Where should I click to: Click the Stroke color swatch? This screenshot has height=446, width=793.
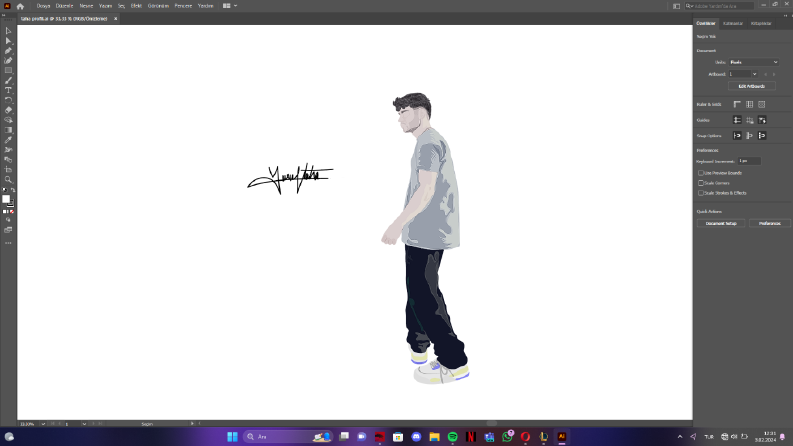point(11,204)
